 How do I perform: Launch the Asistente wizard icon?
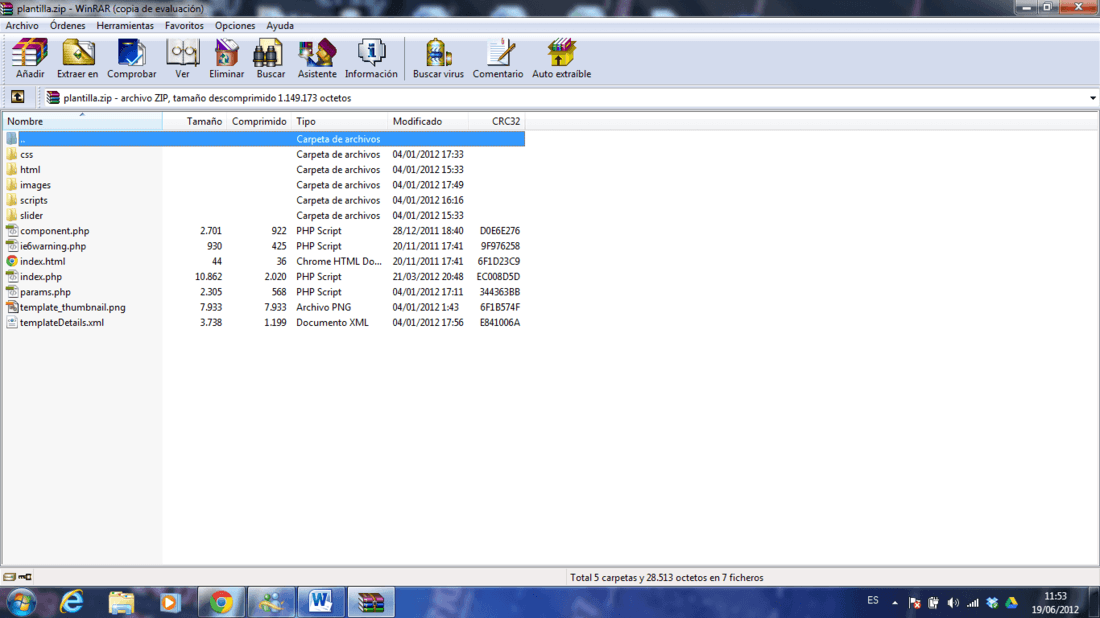316,59
